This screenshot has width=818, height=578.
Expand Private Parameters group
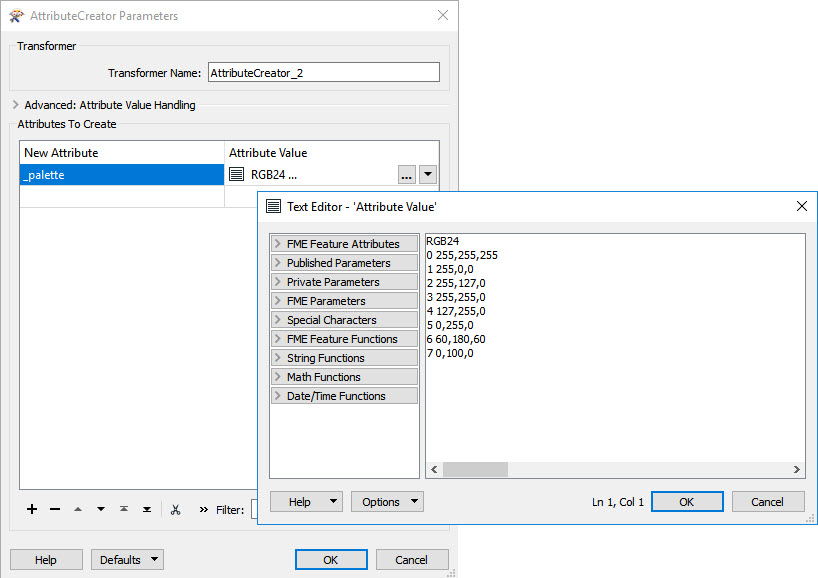(344, 282)
